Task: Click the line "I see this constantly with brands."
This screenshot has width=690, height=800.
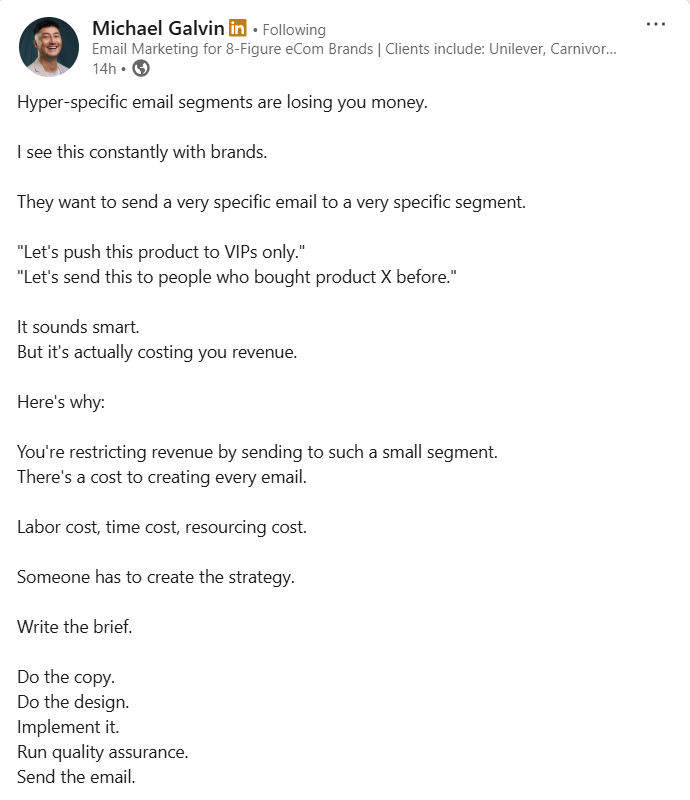Action: [142, 152]
